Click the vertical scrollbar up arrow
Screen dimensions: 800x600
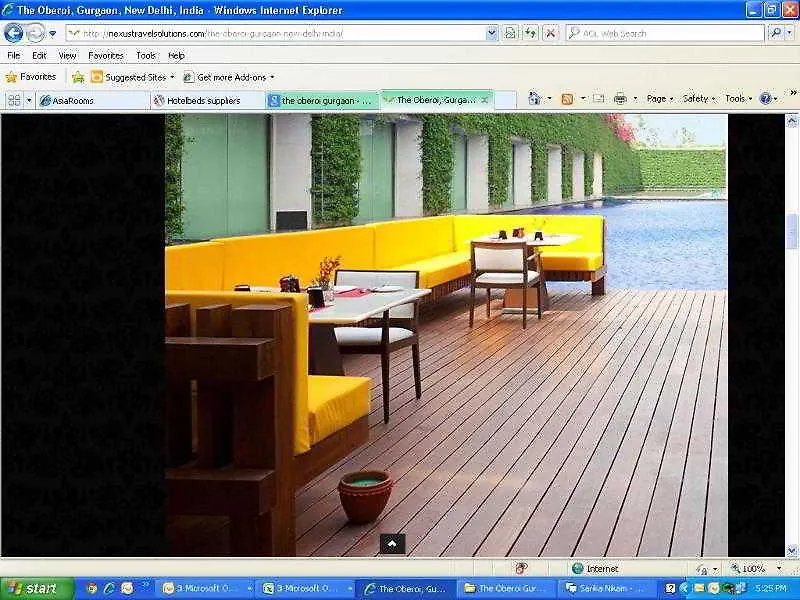pos(792,121)
